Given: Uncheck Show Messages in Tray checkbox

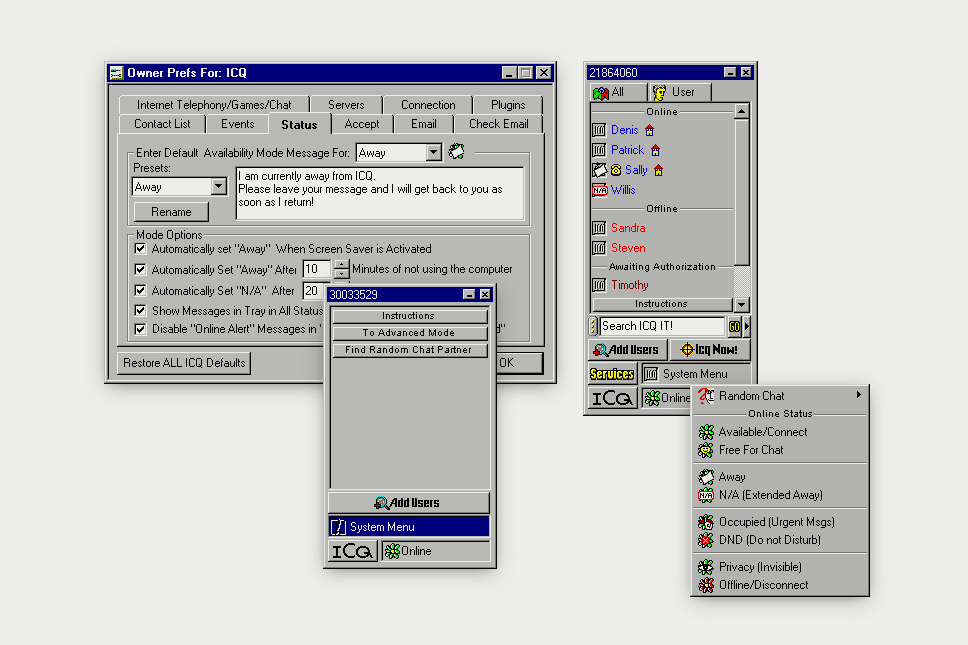Looking at the screenshot, I should click(141, 311).
